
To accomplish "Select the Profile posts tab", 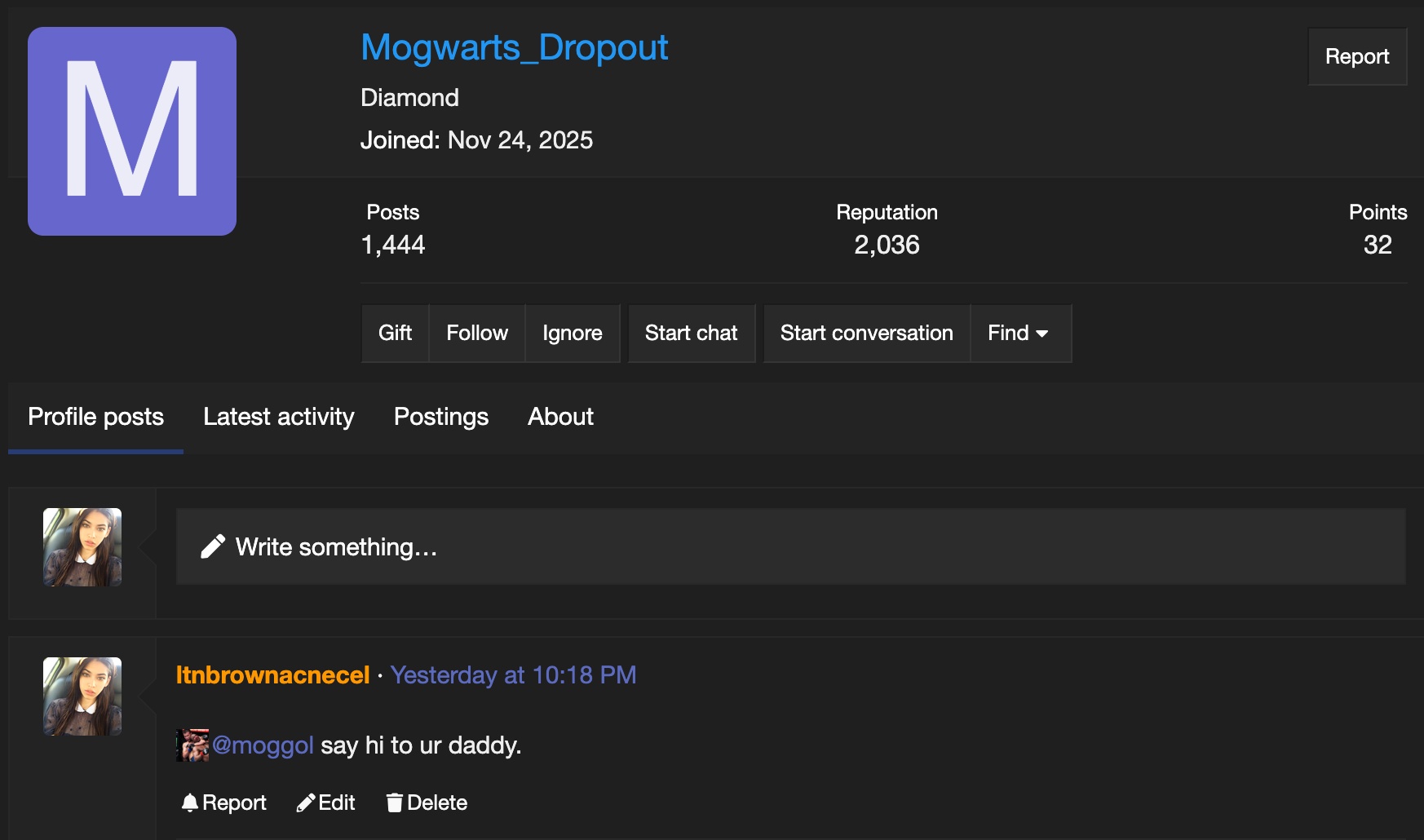I will 96,417.
